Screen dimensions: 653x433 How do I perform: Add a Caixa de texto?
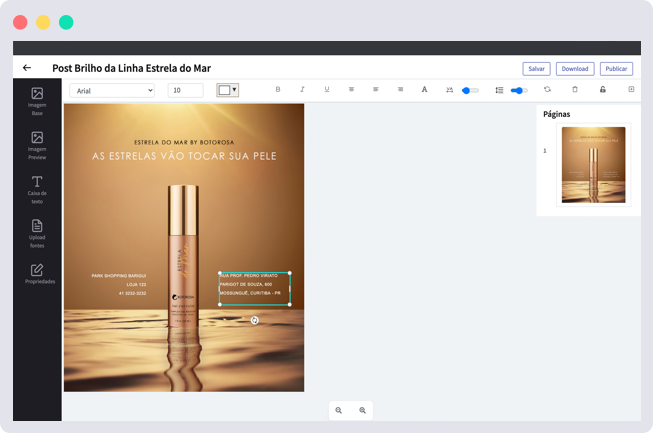click(37, 186)
